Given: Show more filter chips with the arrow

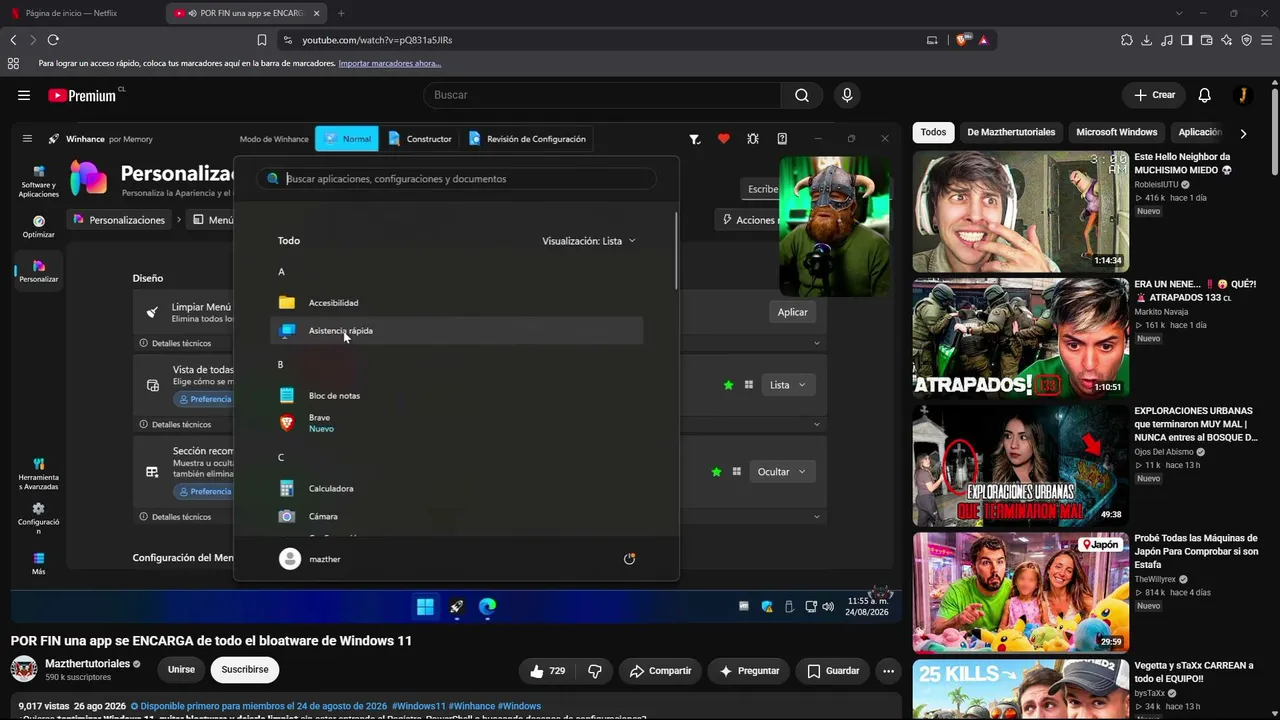Looking at the screenshot, I should (1243, 133).
